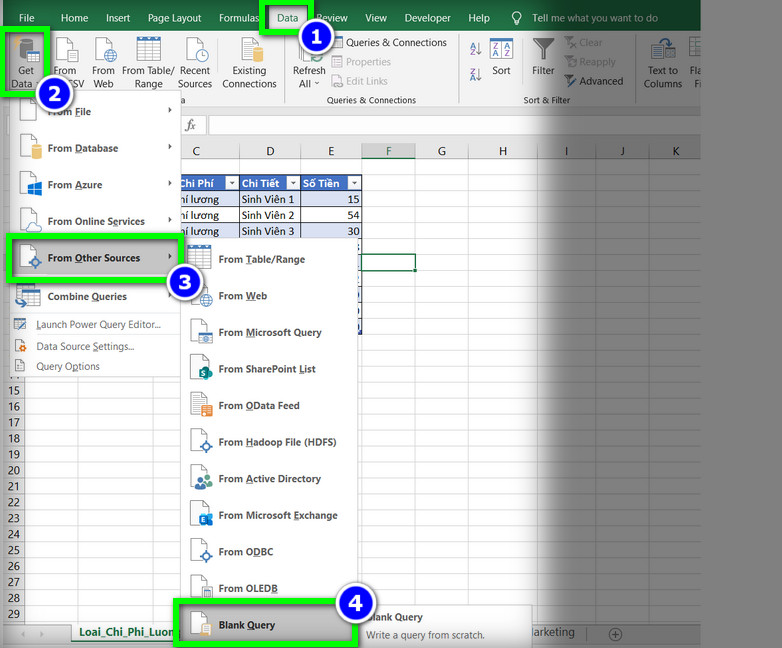This screenshot has height=648, width=782.
Task: Sort Z to A descending
Action: (x=475, y=75)
